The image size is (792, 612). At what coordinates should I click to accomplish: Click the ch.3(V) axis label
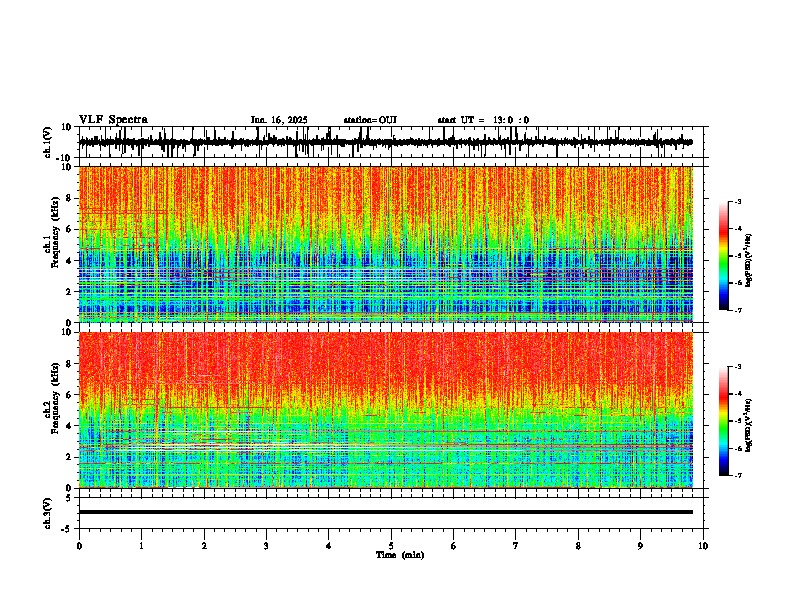point(47,513)
